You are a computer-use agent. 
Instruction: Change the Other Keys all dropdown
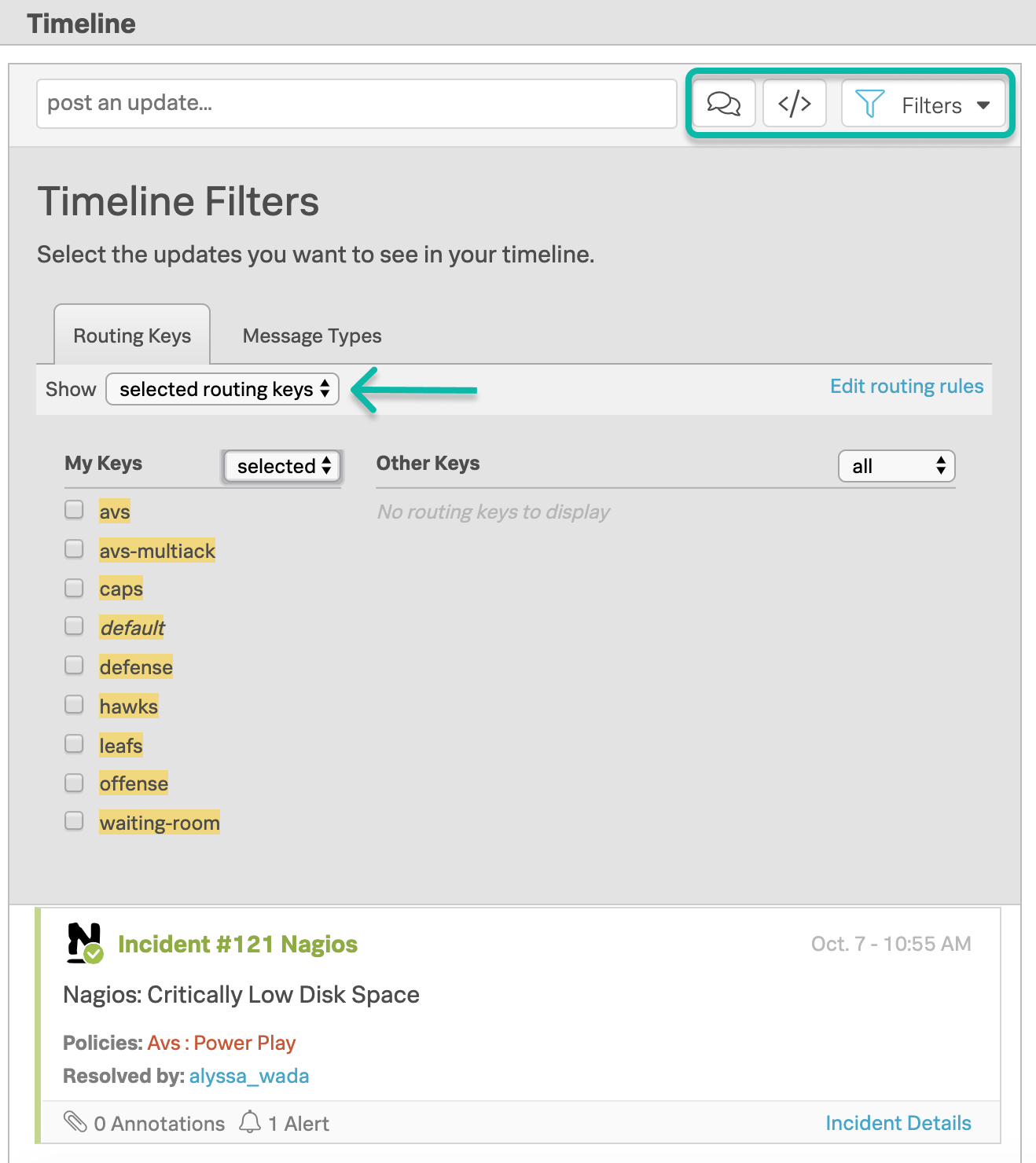(895, 466)
